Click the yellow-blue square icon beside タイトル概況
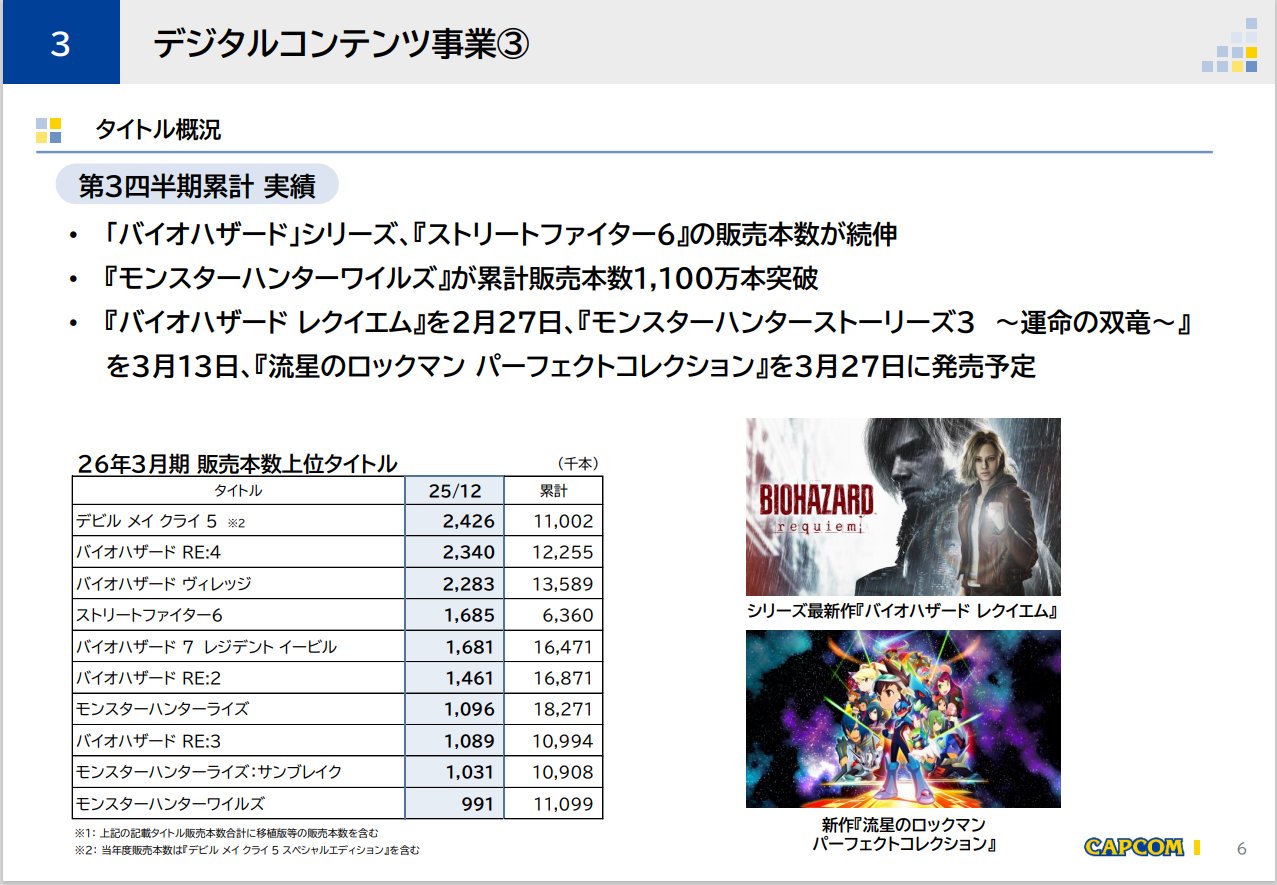Viewport: 1277px width, 885px height. [x=48, y=129]
